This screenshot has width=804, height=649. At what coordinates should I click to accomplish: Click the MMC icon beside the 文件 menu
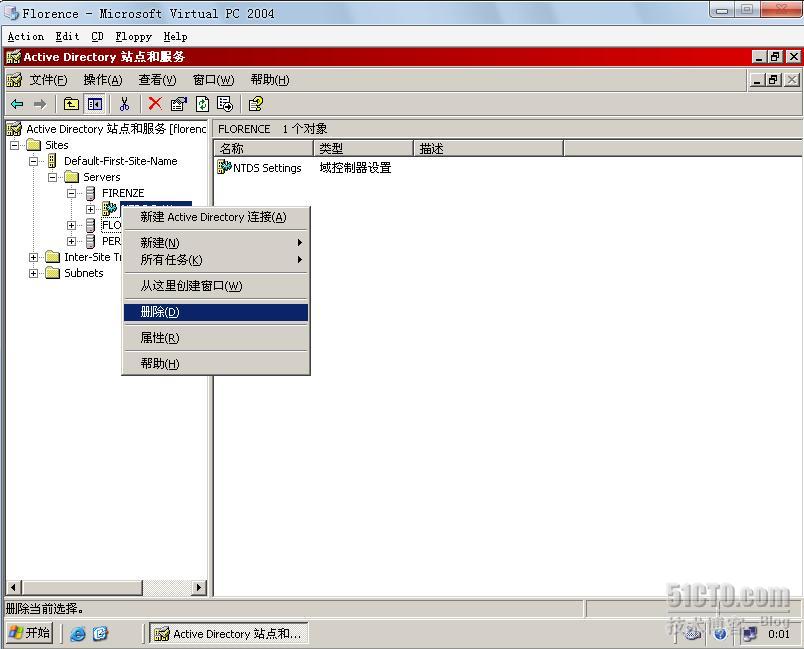[14, 80]
